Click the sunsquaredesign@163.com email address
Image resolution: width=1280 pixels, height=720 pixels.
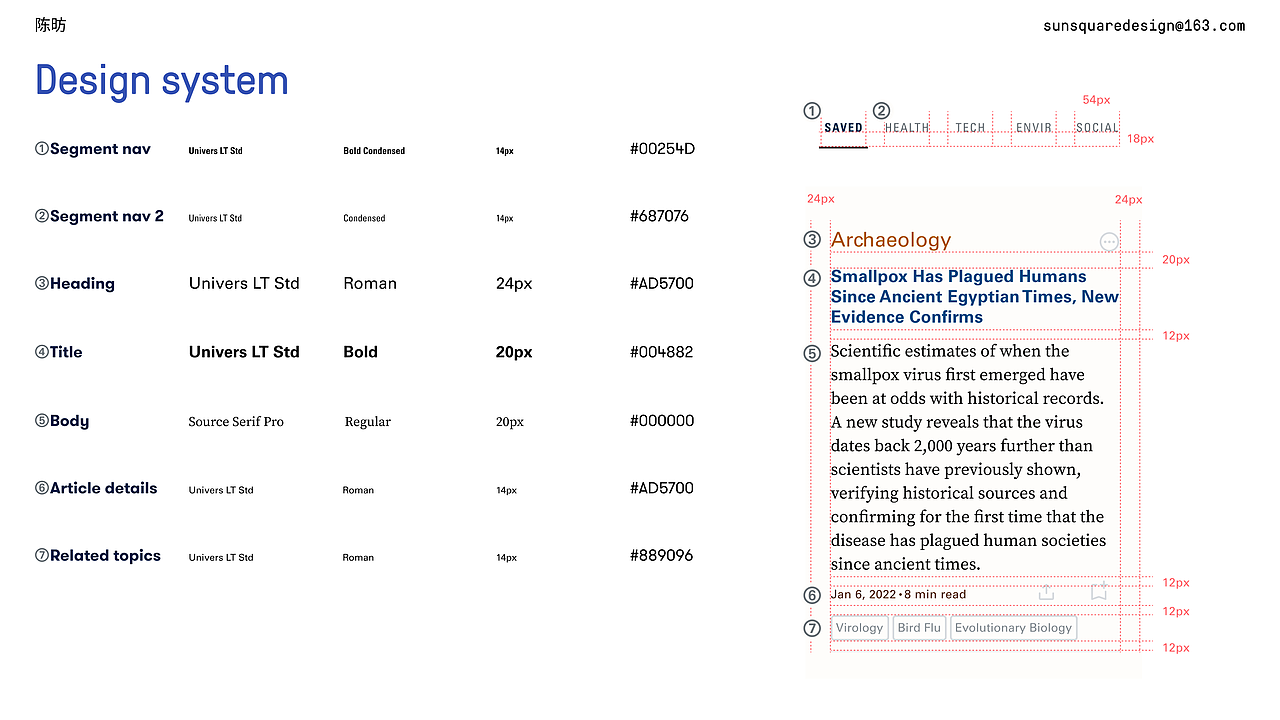(x=1144, y=26)
